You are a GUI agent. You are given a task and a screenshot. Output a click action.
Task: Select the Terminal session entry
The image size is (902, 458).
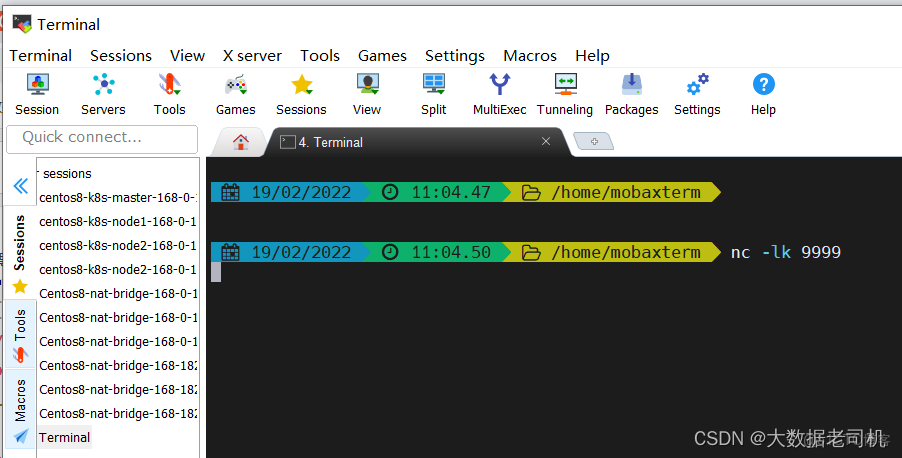(x=64, y=437)
